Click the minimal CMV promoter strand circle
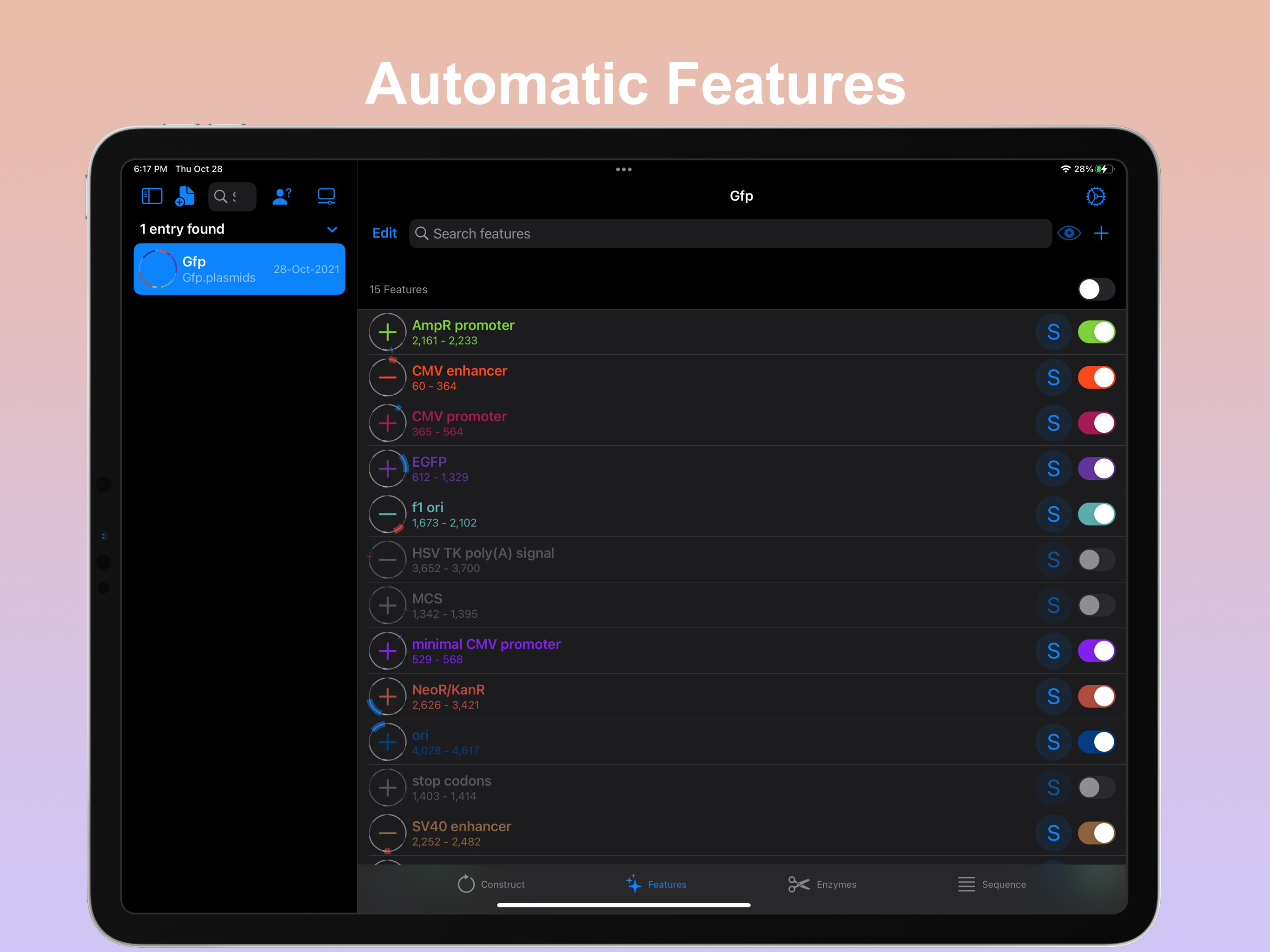The height and width of the screenshot is (952, 1270). pos(388,651)
